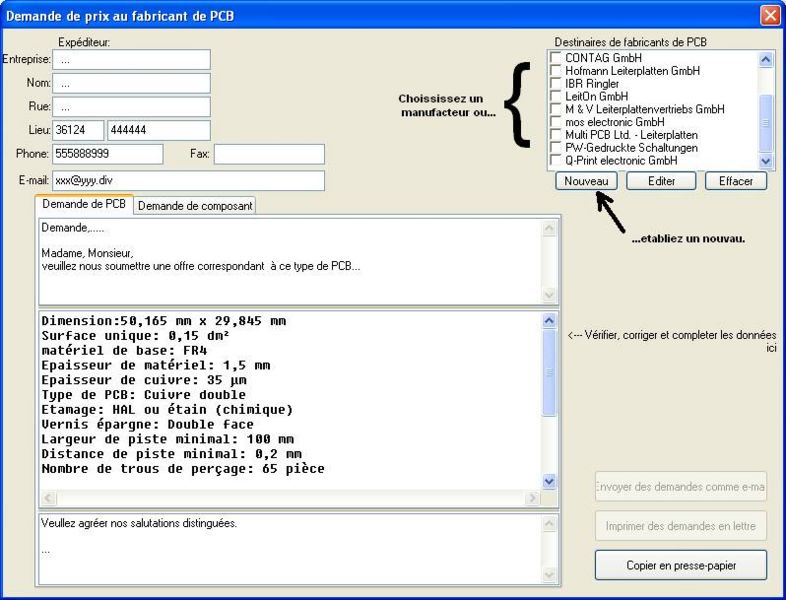The height and width of the screenshot is (600, 786).
Task: Select the Demande de PCB tab
Action: click(x=84, y=204)
